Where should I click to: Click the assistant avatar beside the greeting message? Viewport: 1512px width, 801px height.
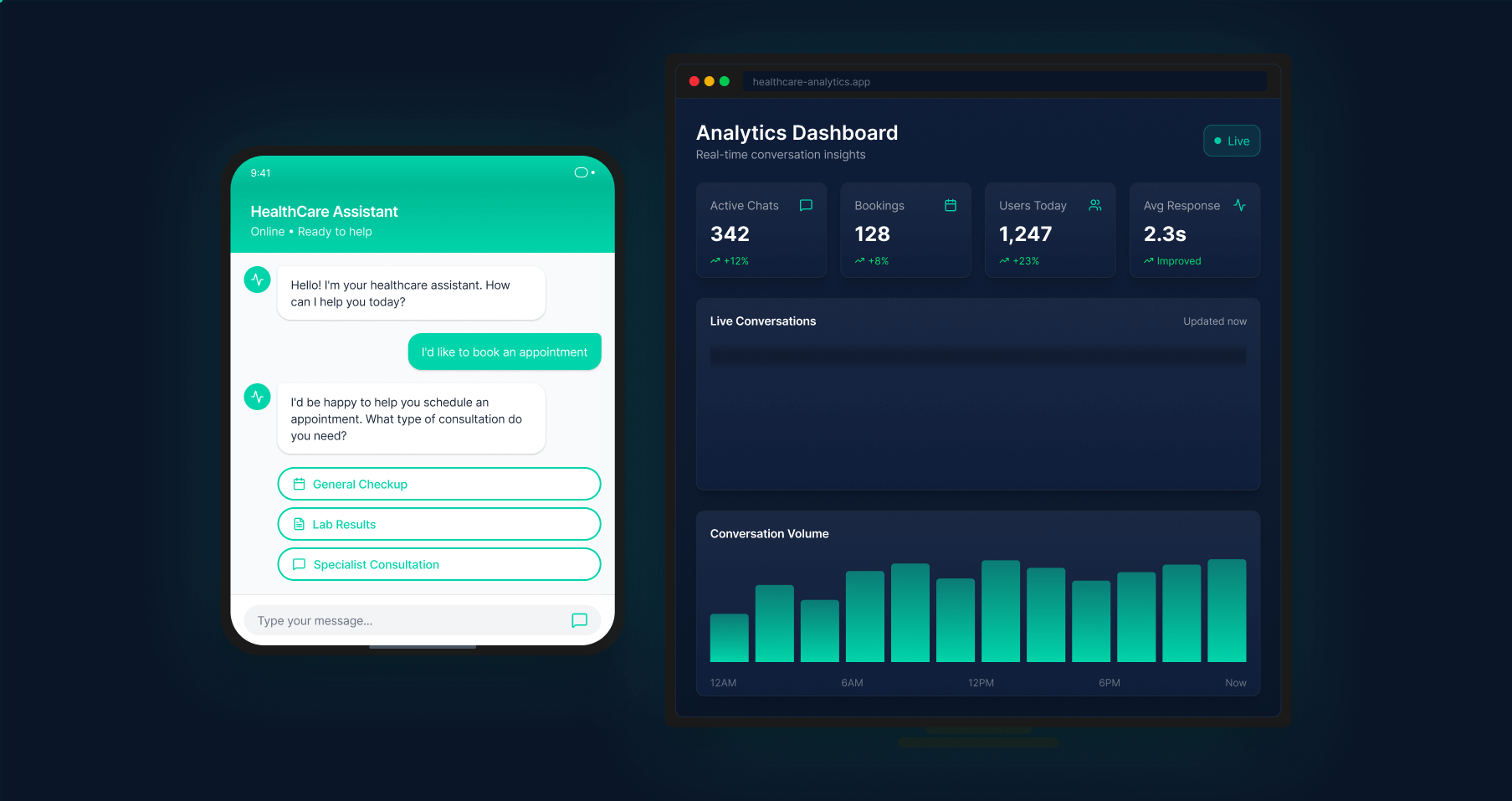pos(257,280)
